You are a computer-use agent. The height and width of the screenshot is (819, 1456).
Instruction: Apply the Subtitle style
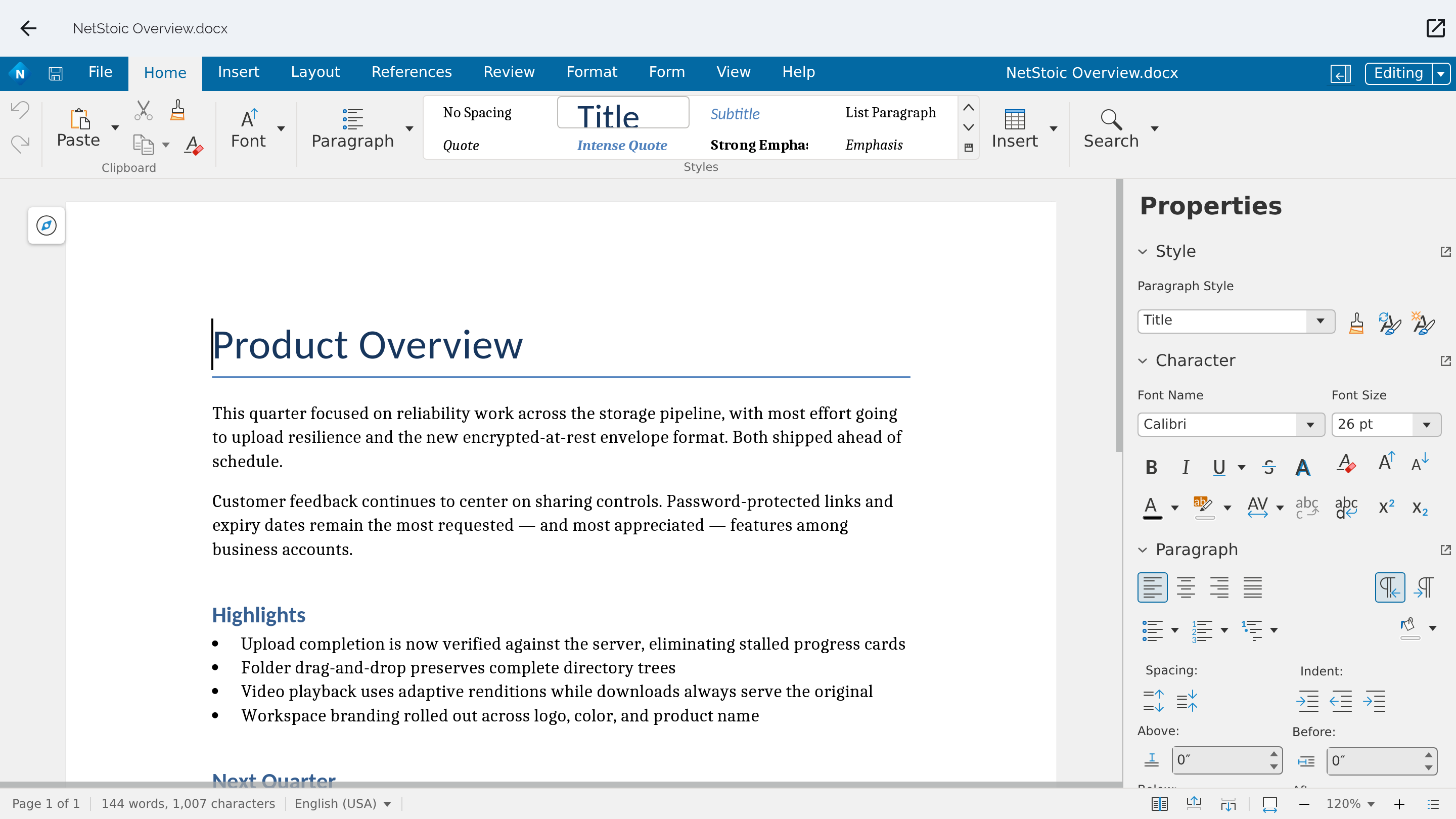735,114
